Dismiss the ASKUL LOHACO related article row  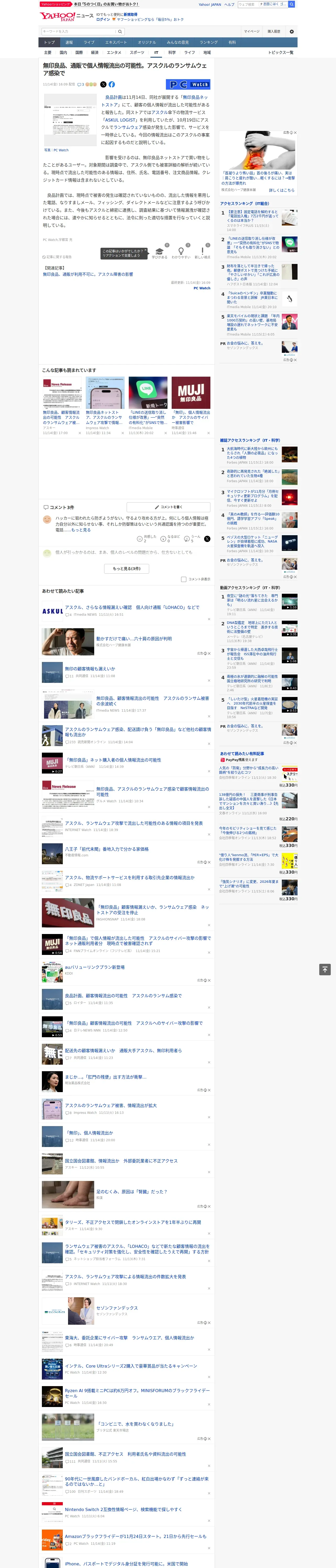click(x=209, y=619)
